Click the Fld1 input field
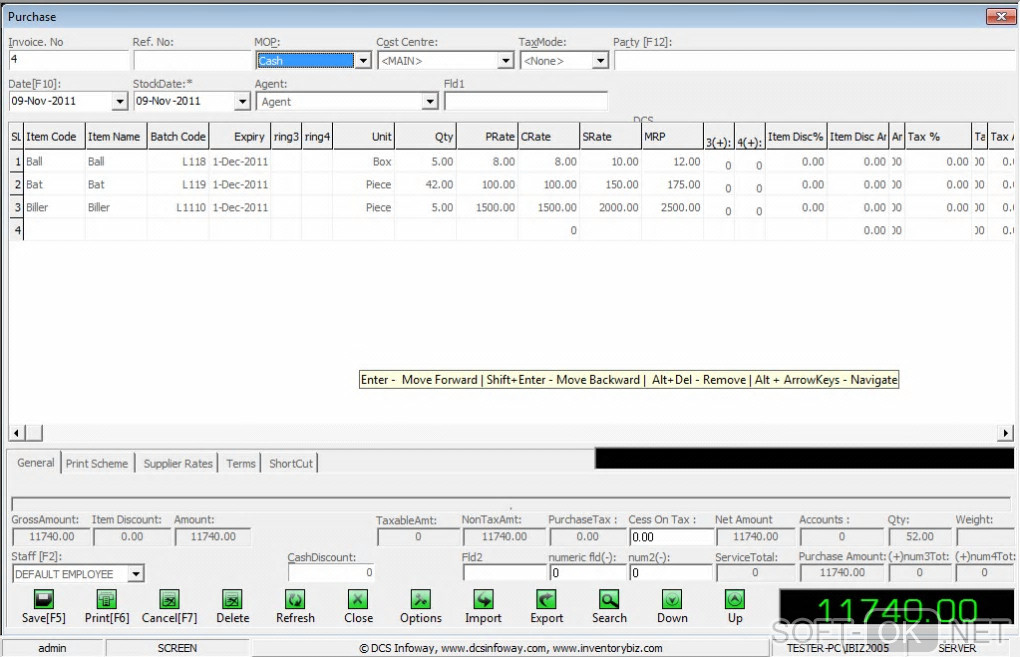The width and height of the screenshot is (1020, 657). [x=526, y=101]
